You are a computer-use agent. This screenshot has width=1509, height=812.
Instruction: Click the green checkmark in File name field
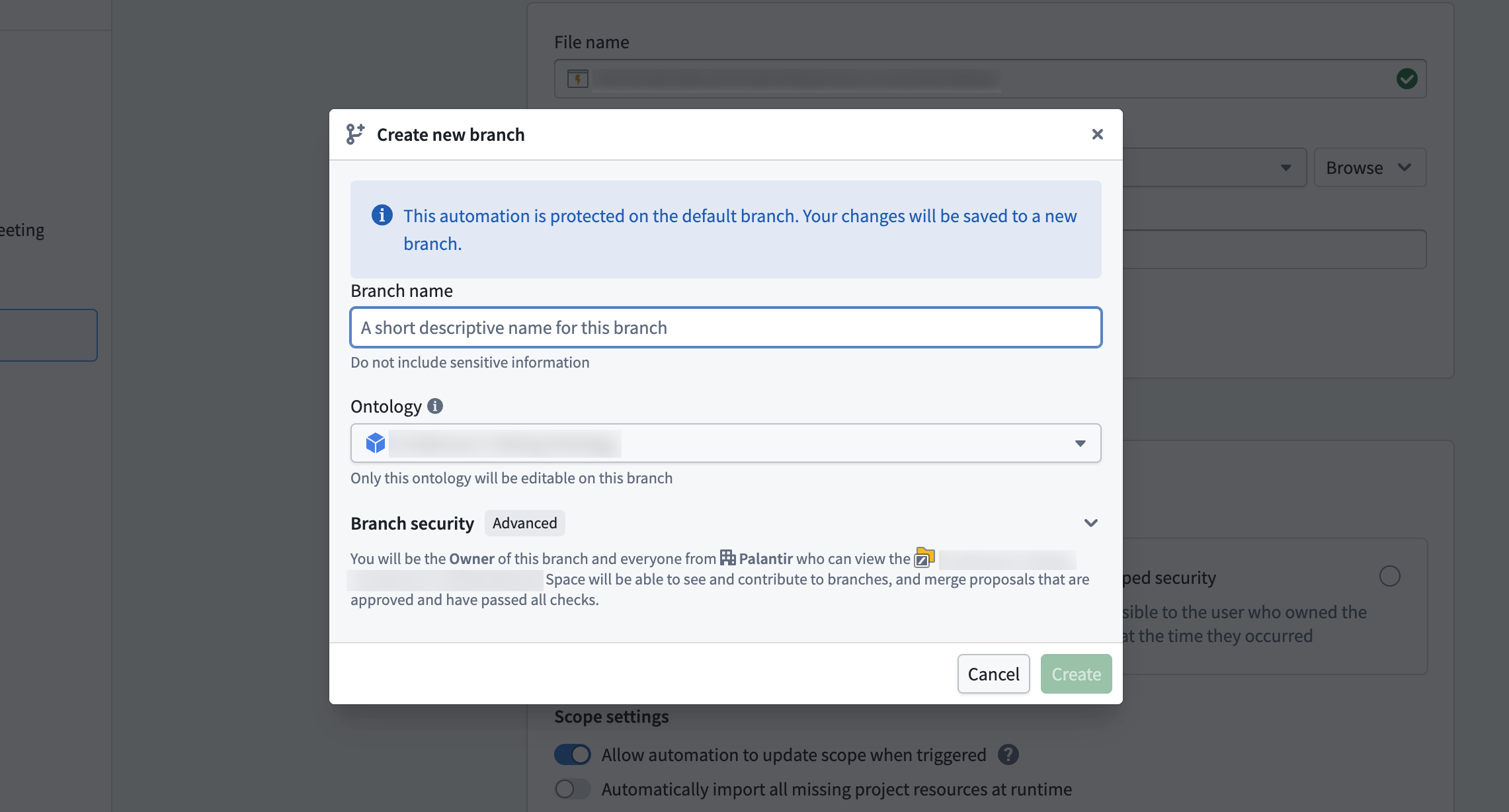click(x=1407, y=79)
